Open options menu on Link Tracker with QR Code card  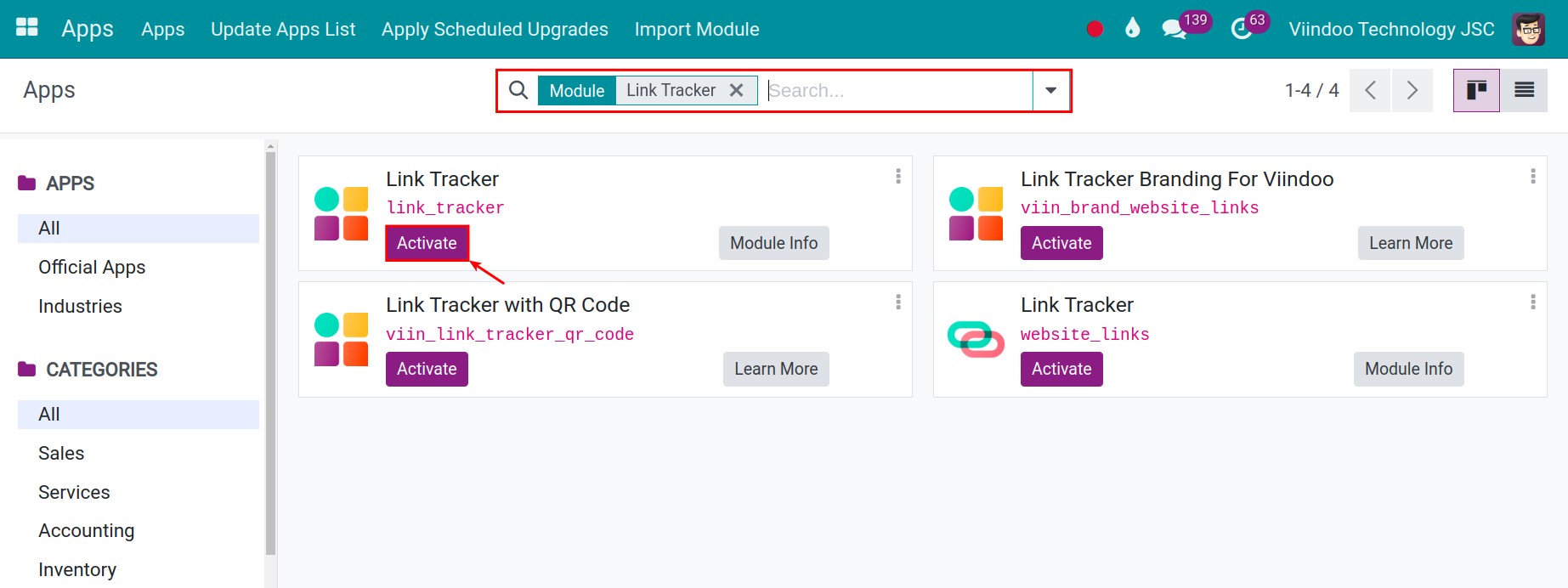897,302
